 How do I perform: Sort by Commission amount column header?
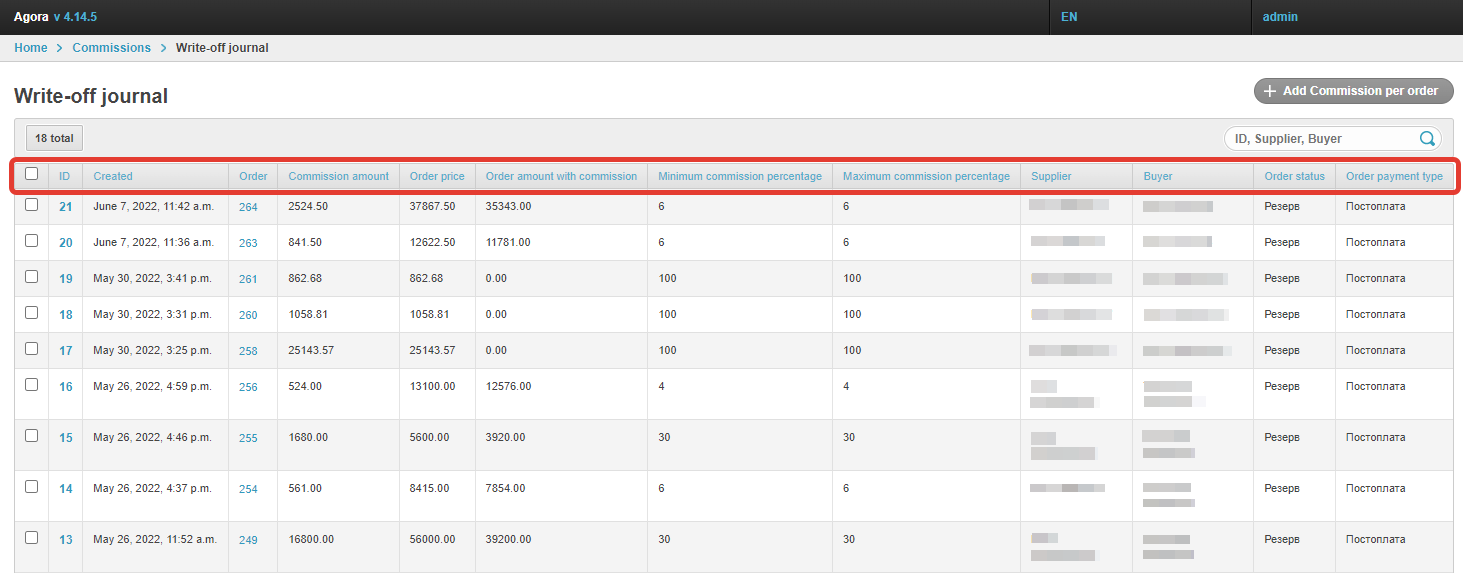coord(338,176)
